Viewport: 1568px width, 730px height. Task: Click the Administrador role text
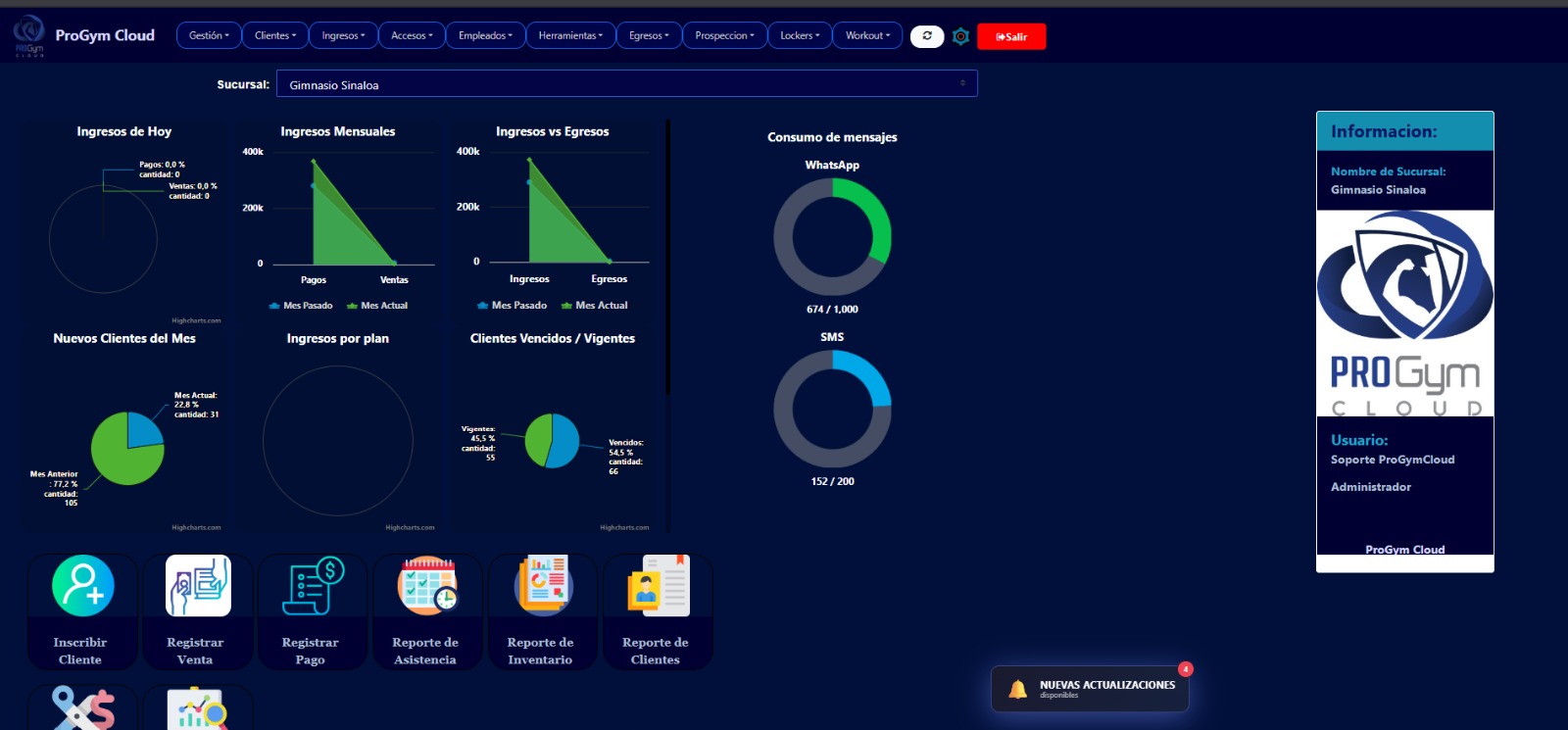1371,487
